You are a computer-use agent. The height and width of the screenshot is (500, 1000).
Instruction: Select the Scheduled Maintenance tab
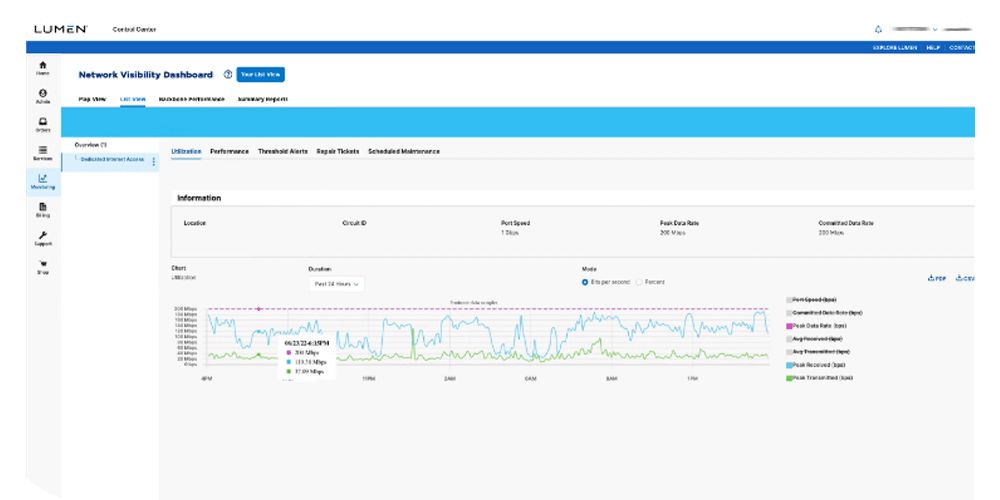point(404,152)
